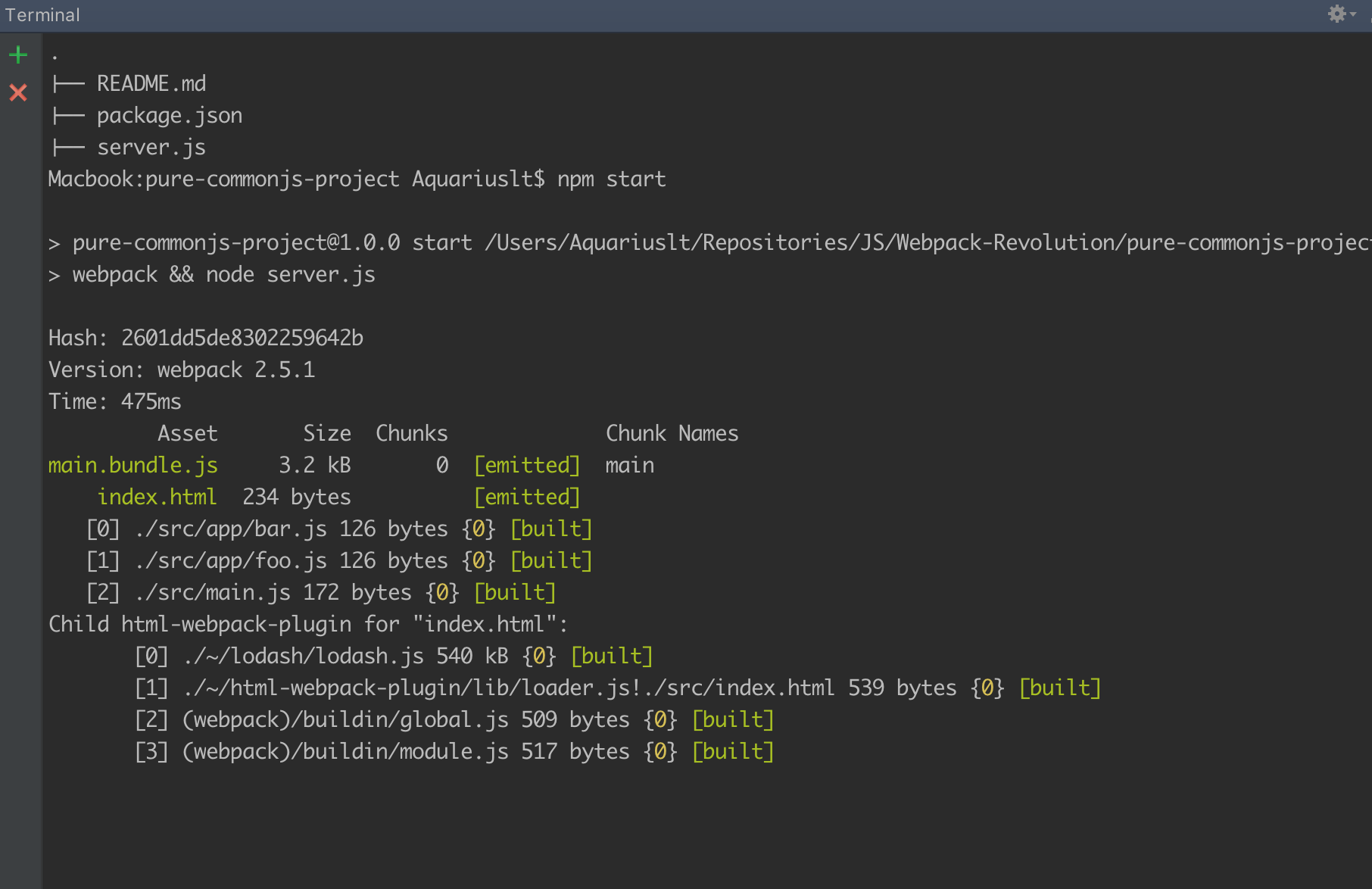Image resolution: width=1372 pixels, height=889 pixels.
Task: Click the [built] tag on the lodash.js line
Action: pyautogui.click(x=612, y=656)
